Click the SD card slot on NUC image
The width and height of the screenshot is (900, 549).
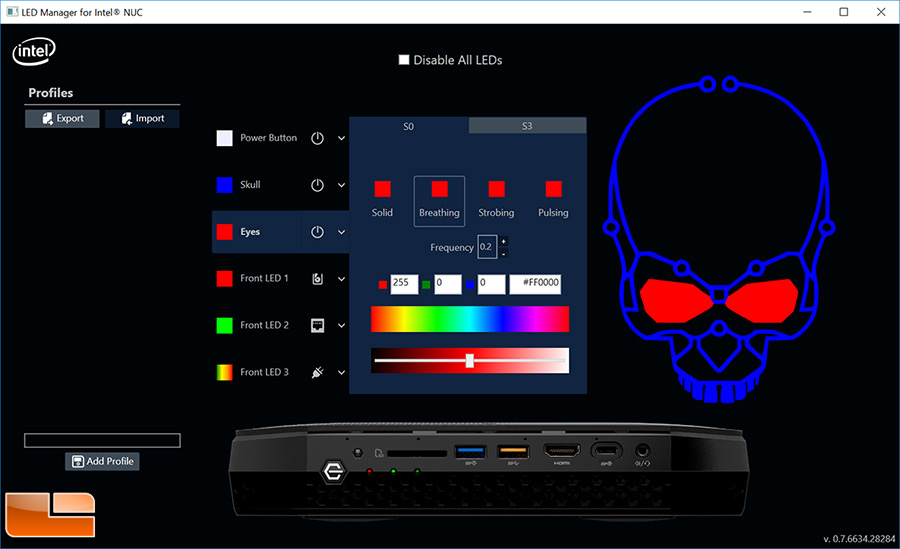click(417, 454)
